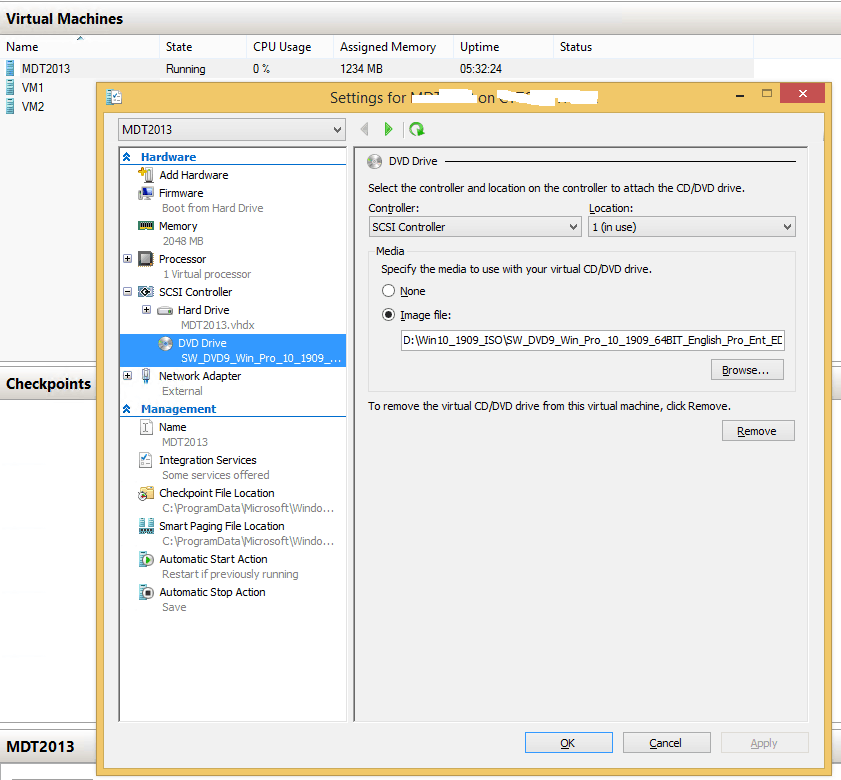Click the Automatic Start Action icon
Image resolution: width=841 pixels, height=780 pixels.
(x=146, y=559)
